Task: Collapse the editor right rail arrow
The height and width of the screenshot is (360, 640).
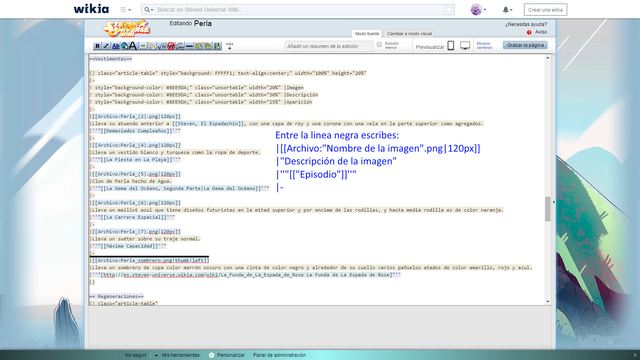Action: pos(553,202)
